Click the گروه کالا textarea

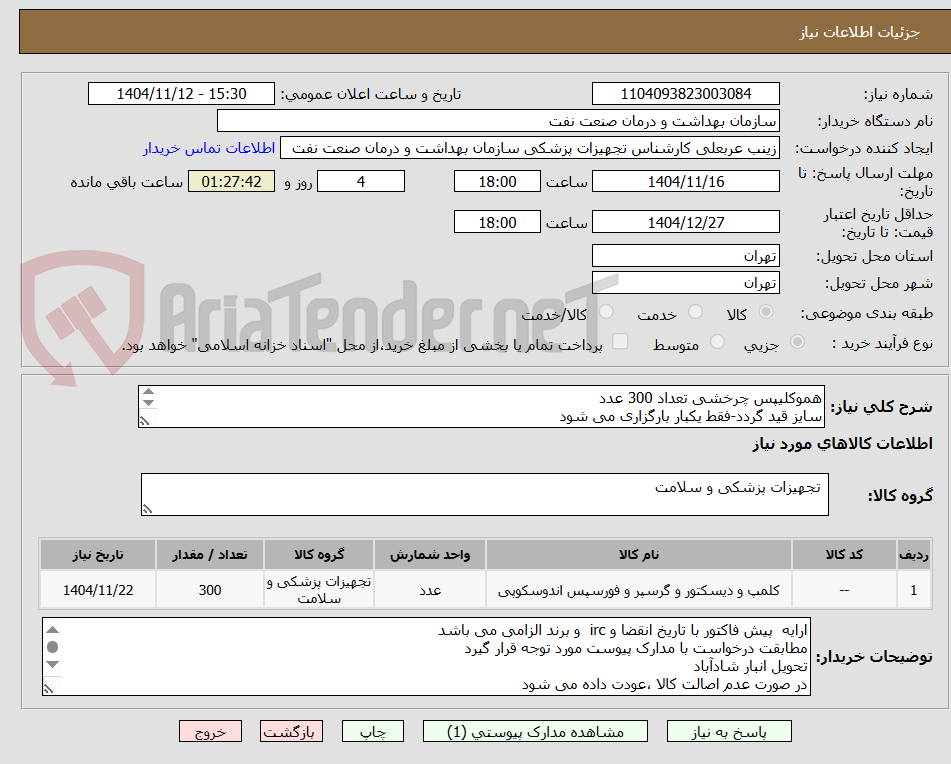click(485, 495)
